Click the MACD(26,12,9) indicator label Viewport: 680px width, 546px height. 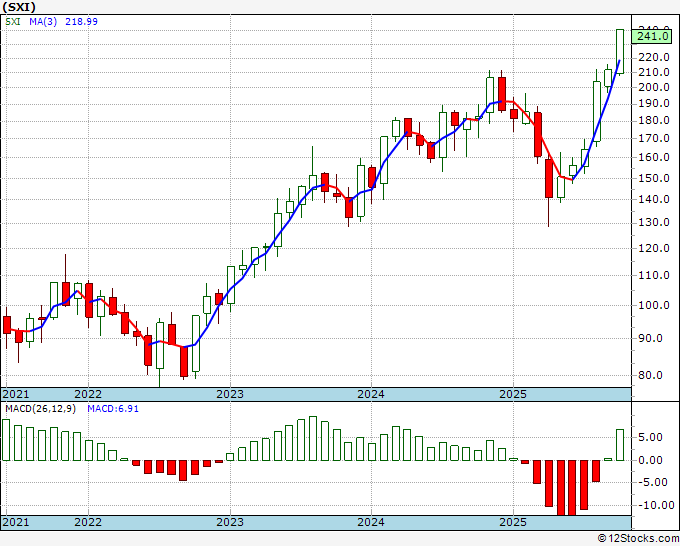pyautogui.click(x=40, y=409)
